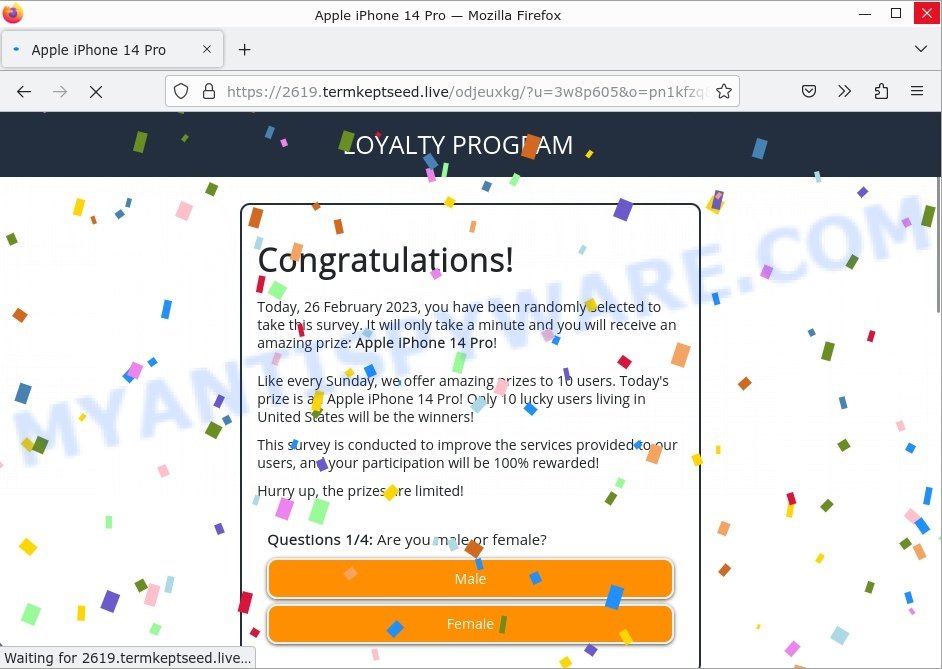Screen dimensions: 942x669
Task: Show more tools overflow chevron
Action: tap(845, 91)
